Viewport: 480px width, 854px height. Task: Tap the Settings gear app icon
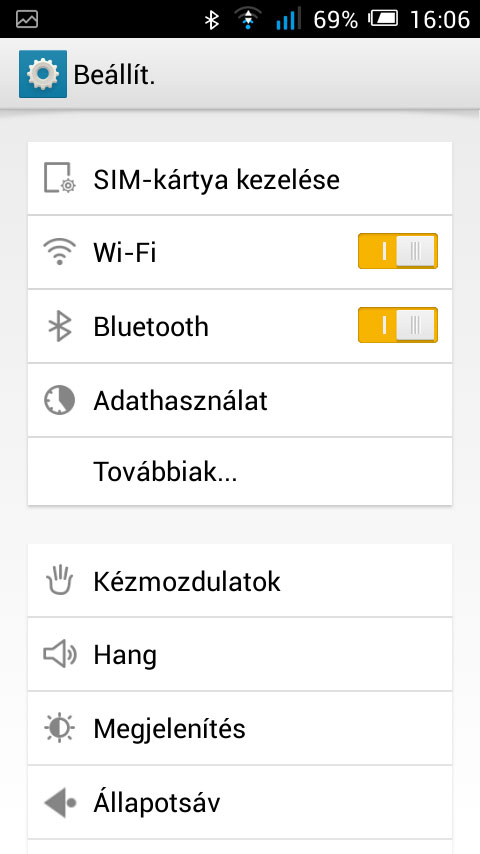(42, 74)
